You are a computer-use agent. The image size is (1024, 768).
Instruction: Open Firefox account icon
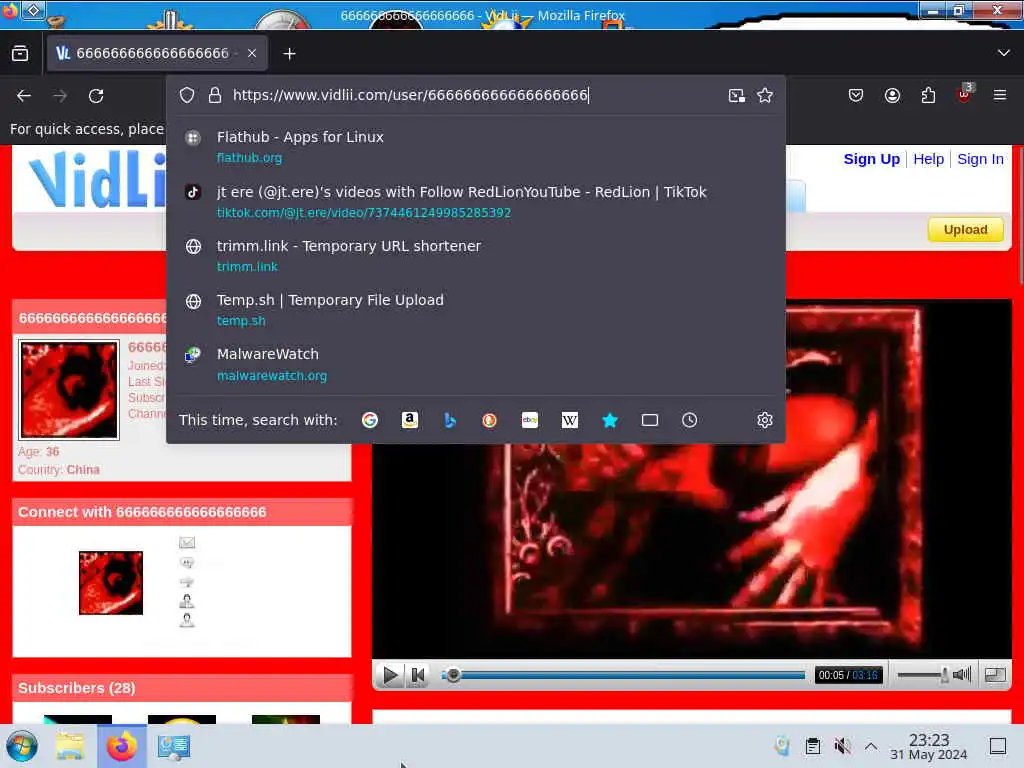click(x=892, y=95)
